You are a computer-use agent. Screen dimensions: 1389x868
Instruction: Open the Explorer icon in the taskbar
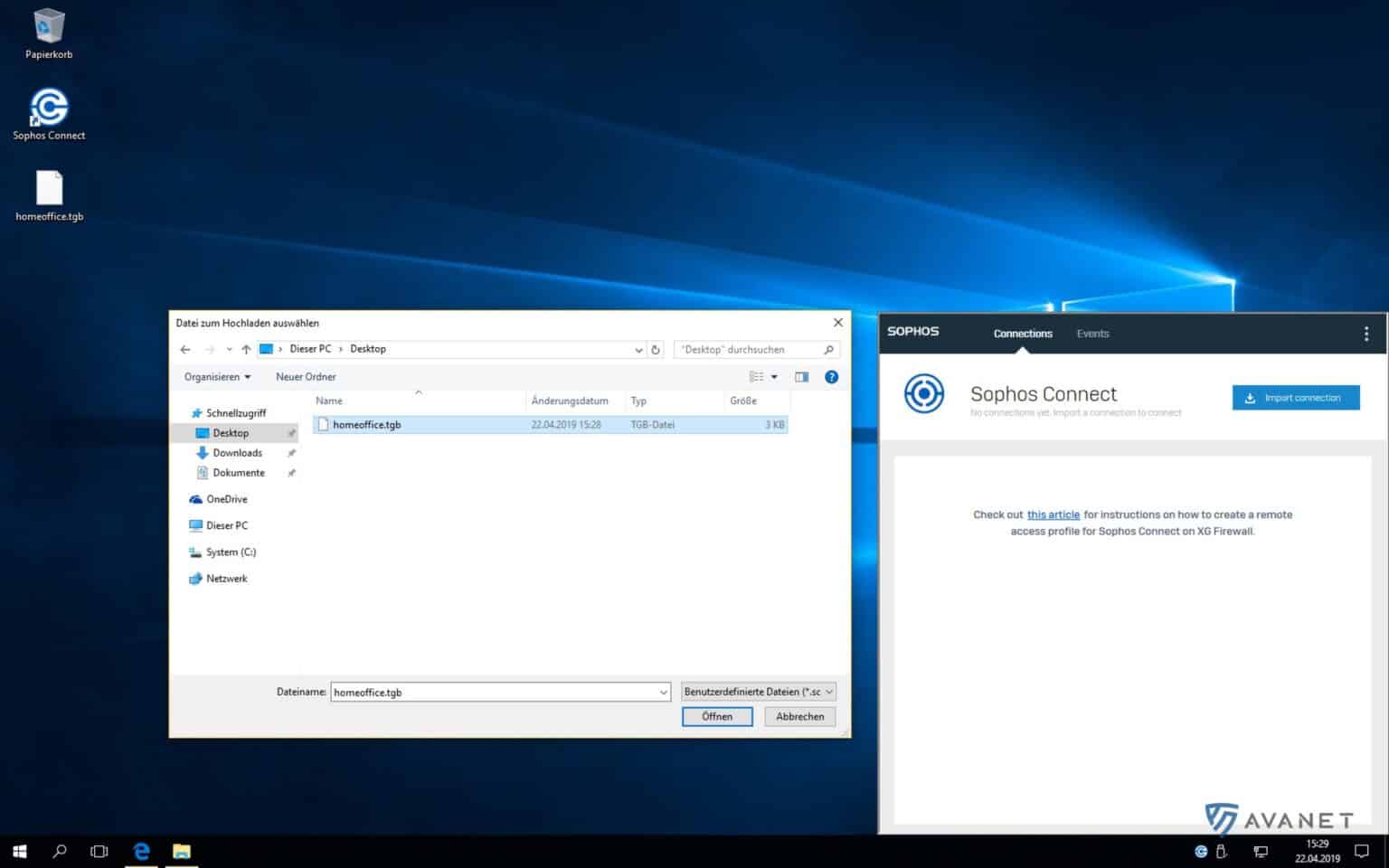[x=182, y=851]
